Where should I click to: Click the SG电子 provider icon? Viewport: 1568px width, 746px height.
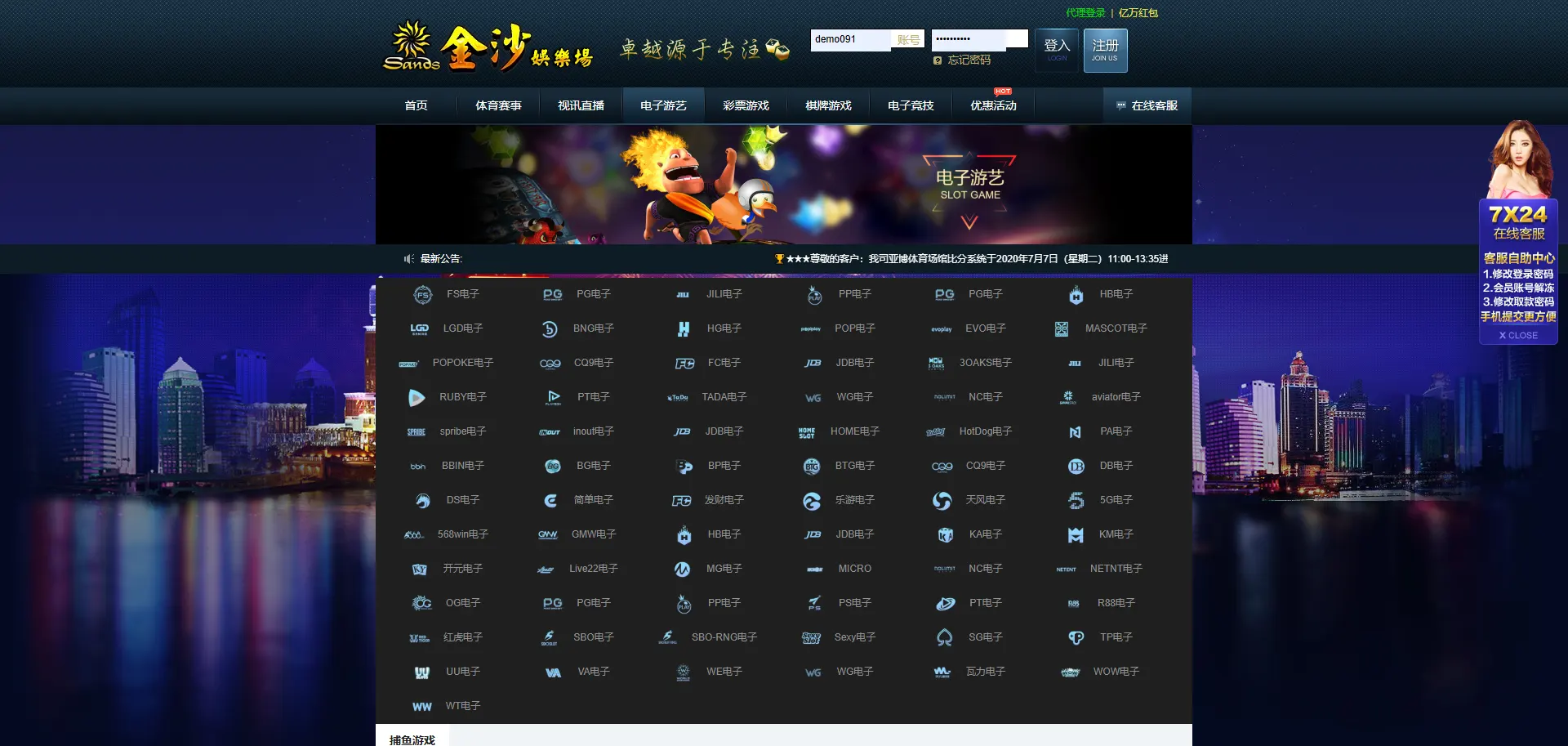pyautogui.click(x=945, y=638)
